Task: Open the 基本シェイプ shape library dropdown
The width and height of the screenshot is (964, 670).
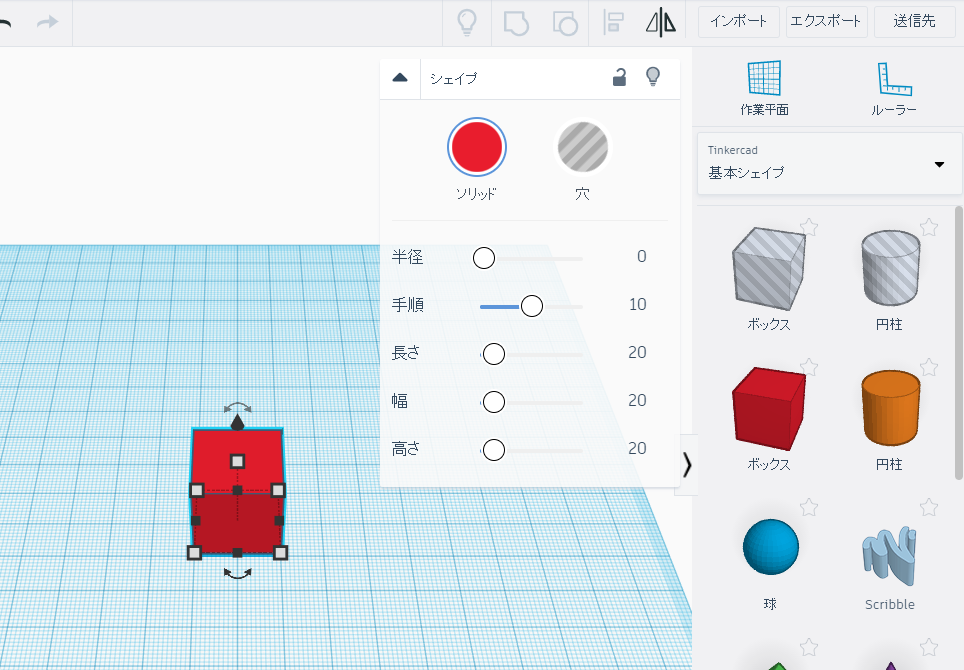Action: point(829,164)
